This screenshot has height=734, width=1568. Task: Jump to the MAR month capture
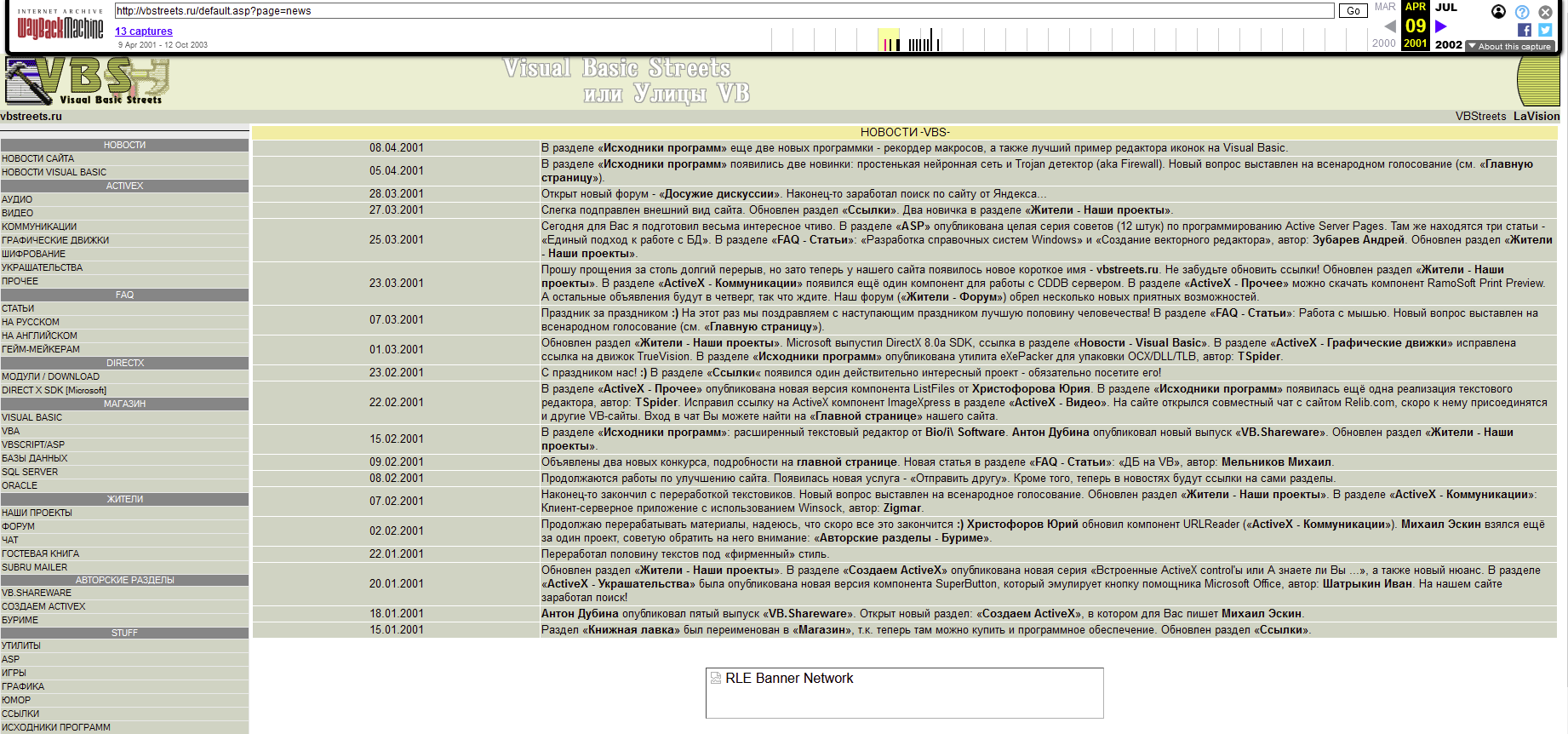click(1385, 7)
